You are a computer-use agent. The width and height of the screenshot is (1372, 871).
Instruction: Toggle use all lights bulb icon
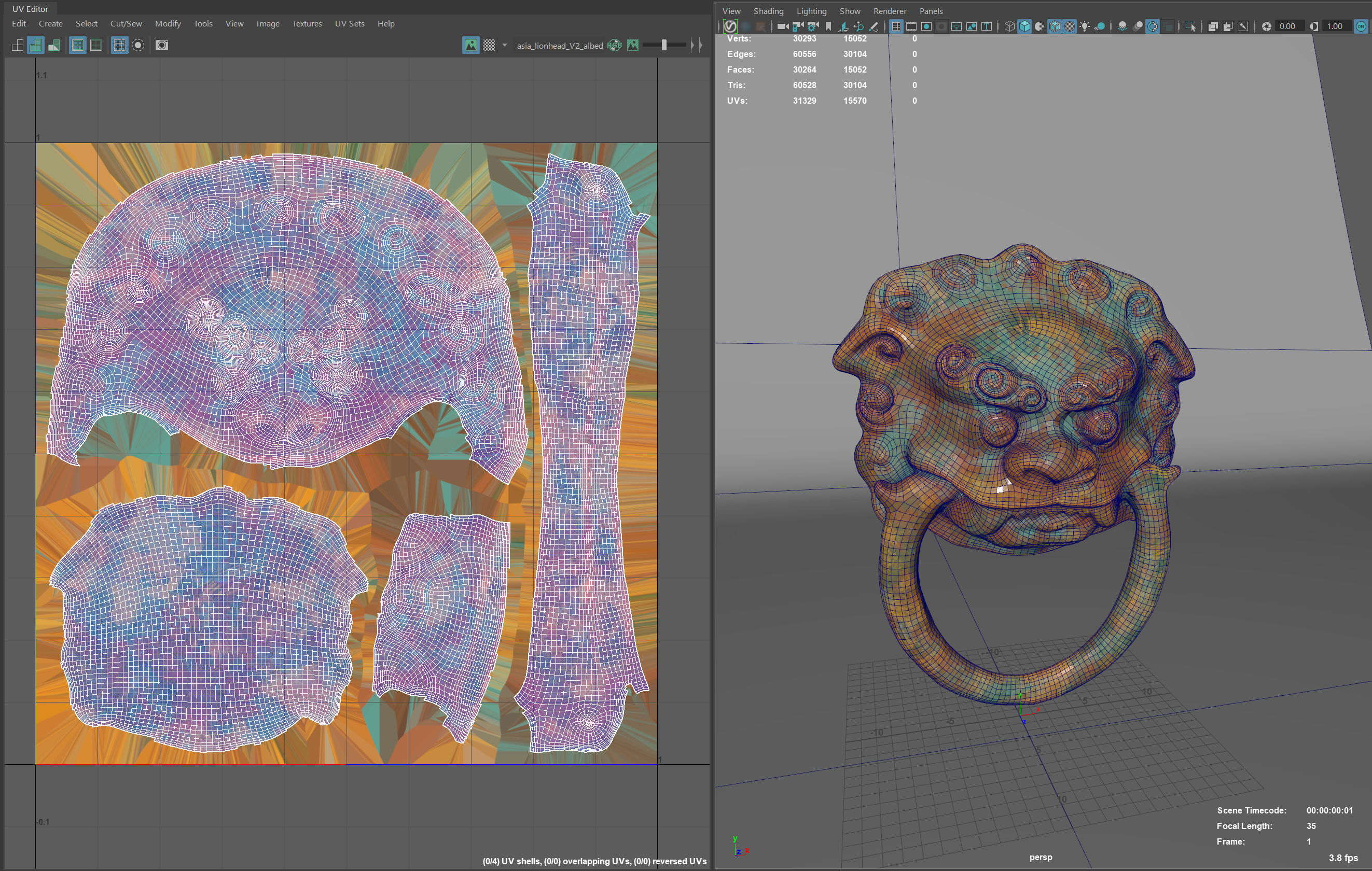click(1085, 26)
